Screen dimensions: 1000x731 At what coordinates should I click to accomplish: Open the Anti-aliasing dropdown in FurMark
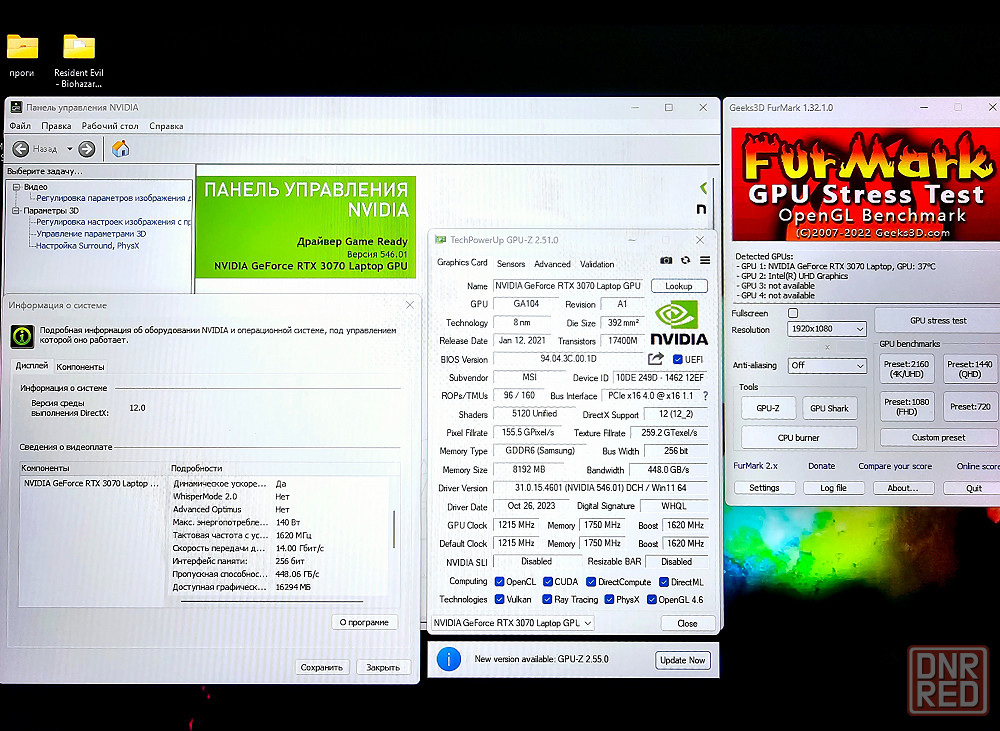(827, 366)
